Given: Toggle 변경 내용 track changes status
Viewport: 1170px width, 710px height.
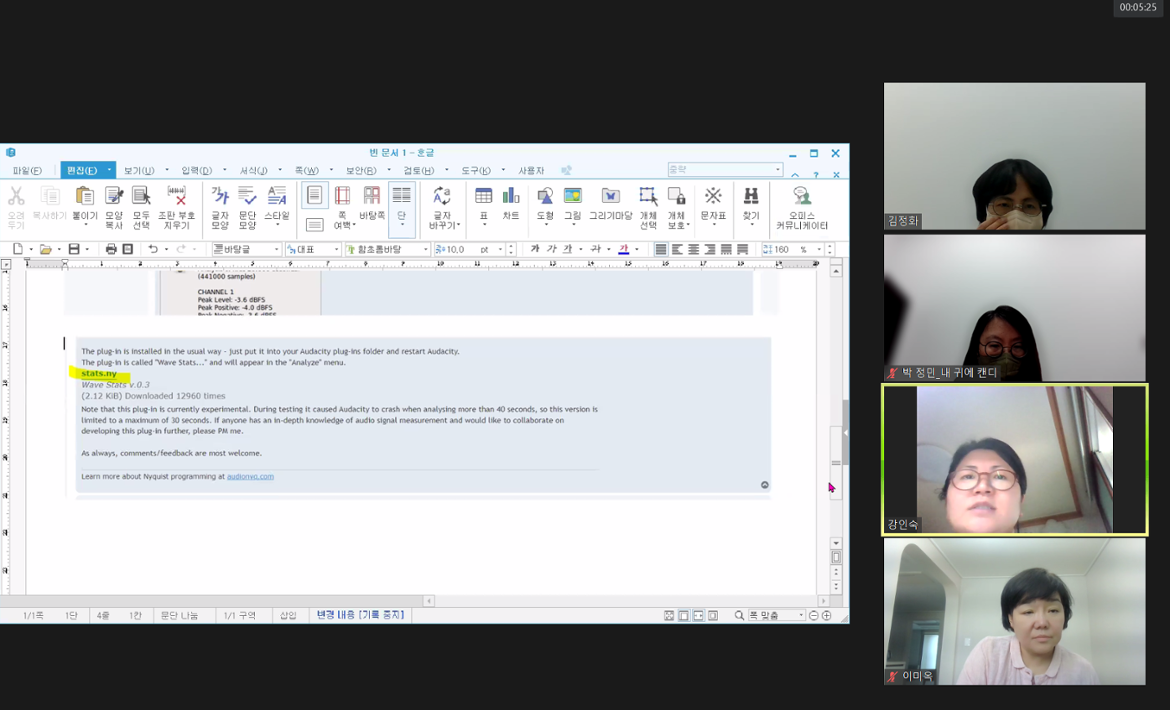Looking at the screenshot, I should point(360,615).
